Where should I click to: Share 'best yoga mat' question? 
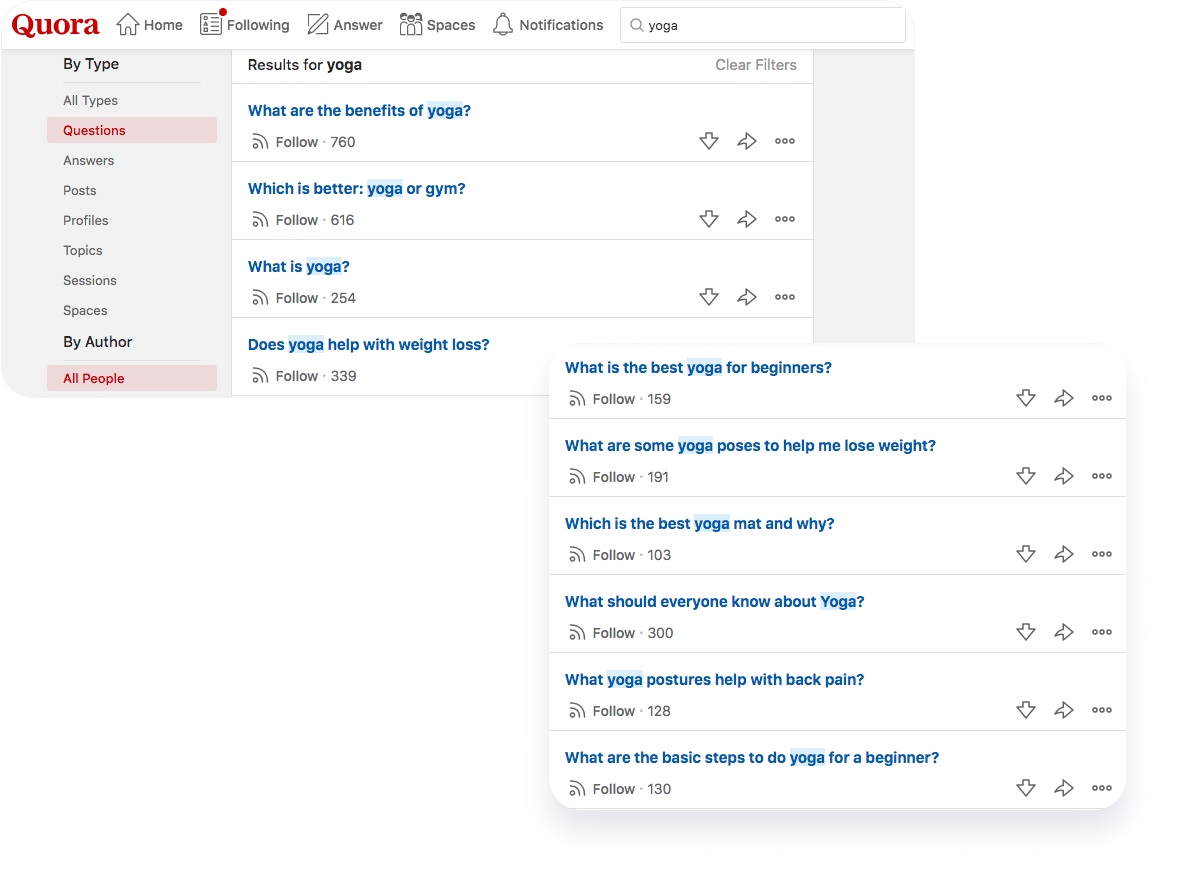click(x=1064, y=554)
